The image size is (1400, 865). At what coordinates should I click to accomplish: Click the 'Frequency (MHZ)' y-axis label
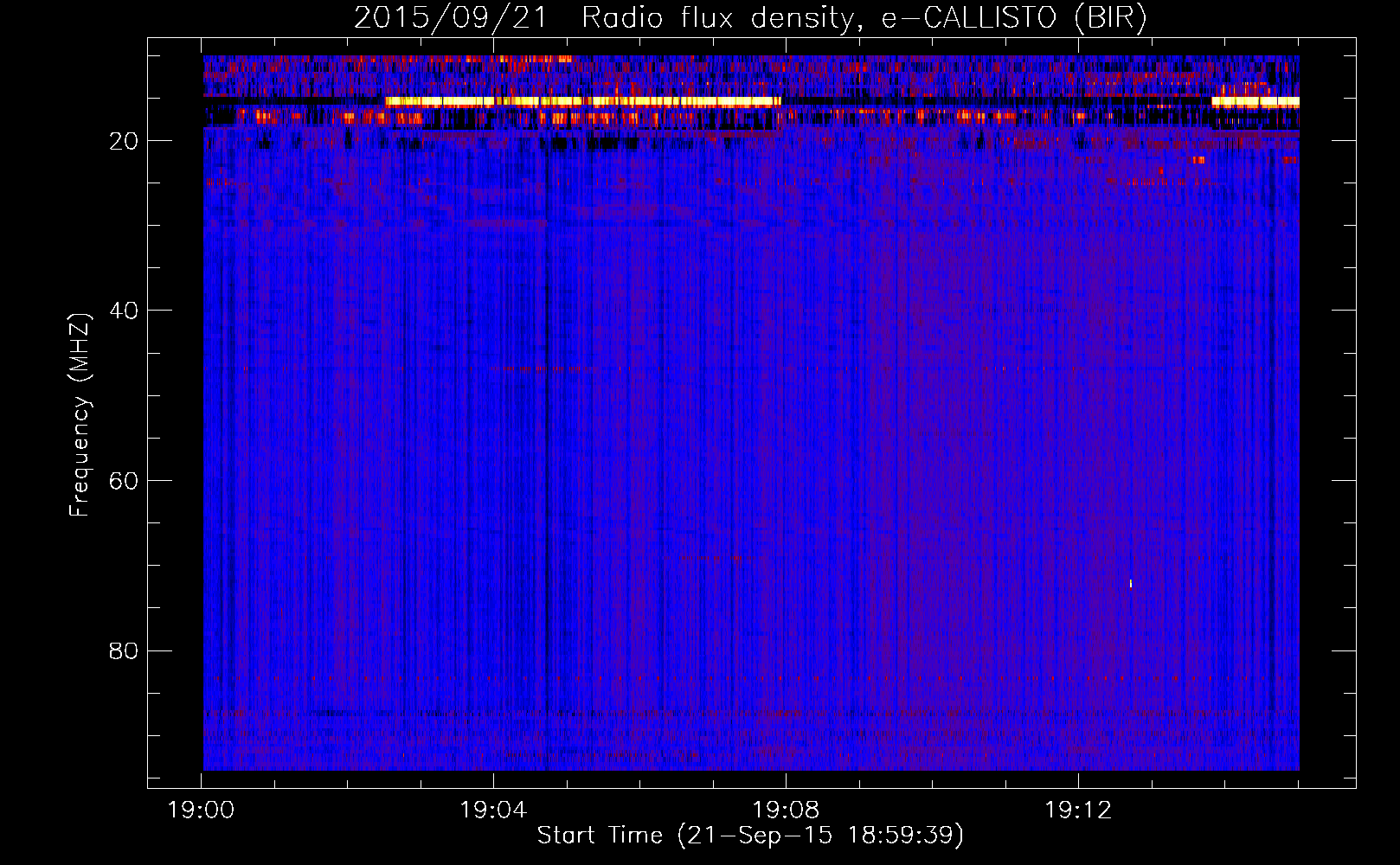pos(80,415)
